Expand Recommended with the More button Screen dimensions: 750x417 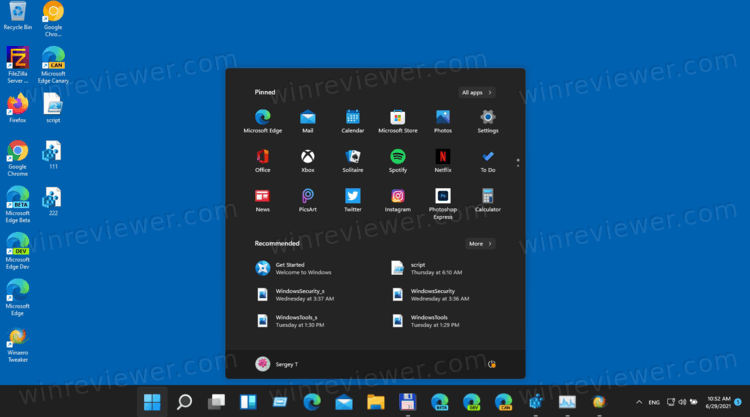point(480,243)
